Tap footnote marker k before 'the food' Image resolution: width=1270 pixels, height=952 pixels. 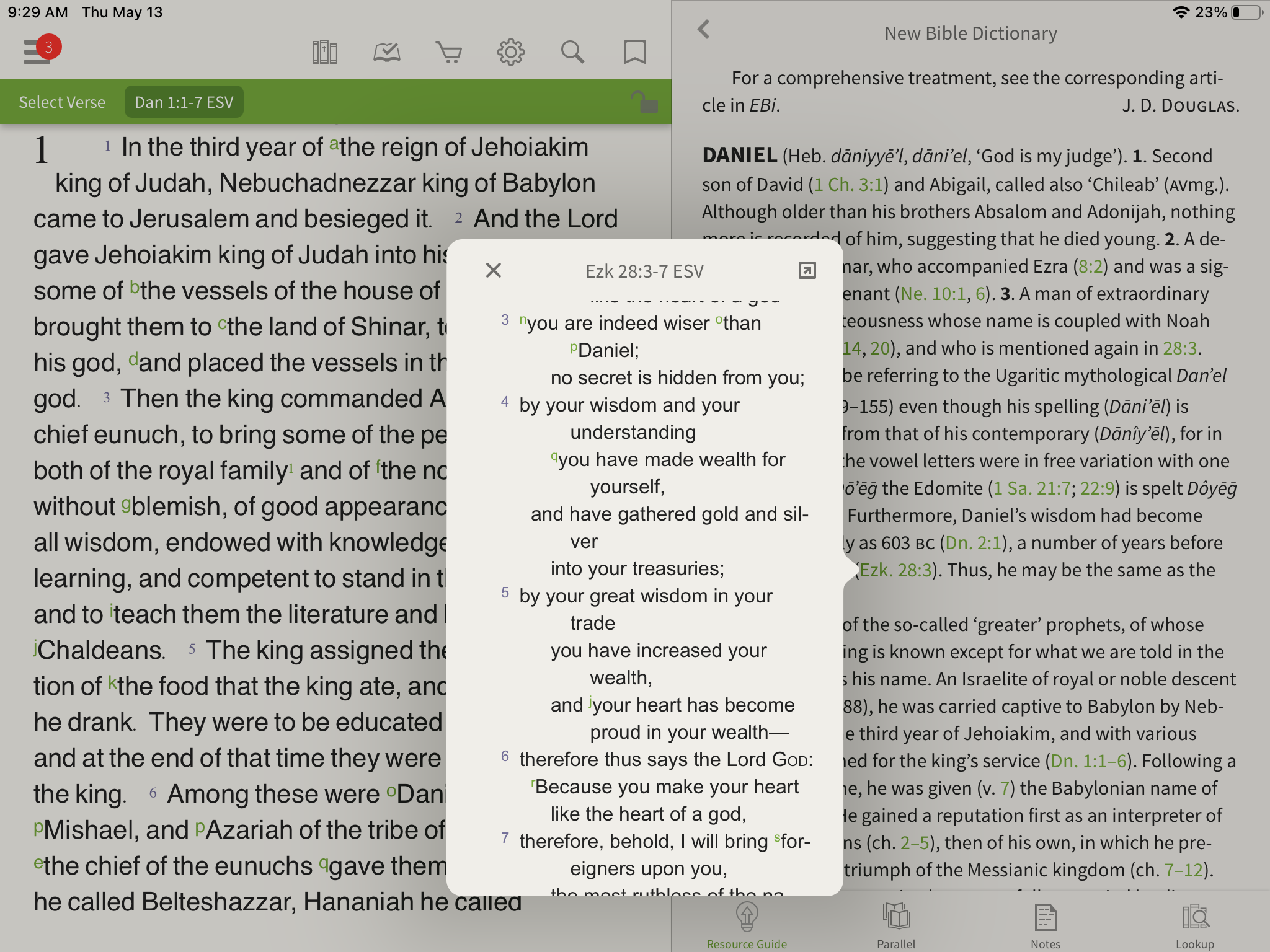112,683
